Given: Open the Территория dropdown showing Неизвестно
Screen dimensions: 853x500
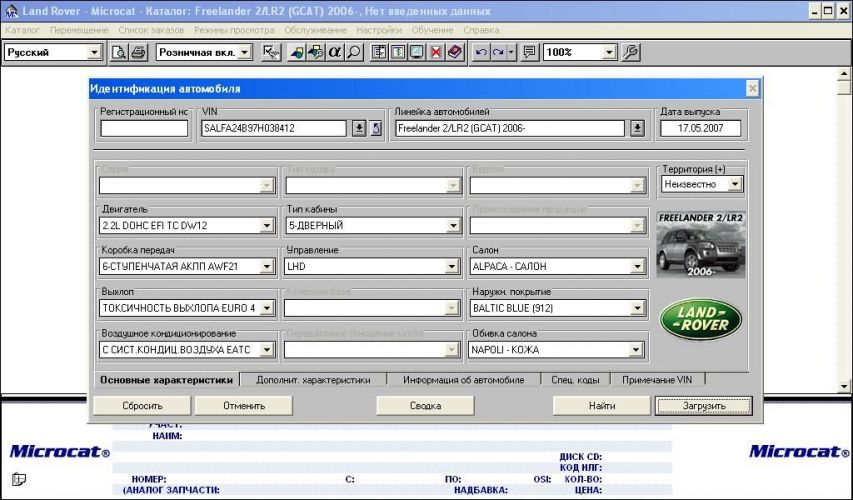Looking at the screenshot, I should tap(734, 184).
